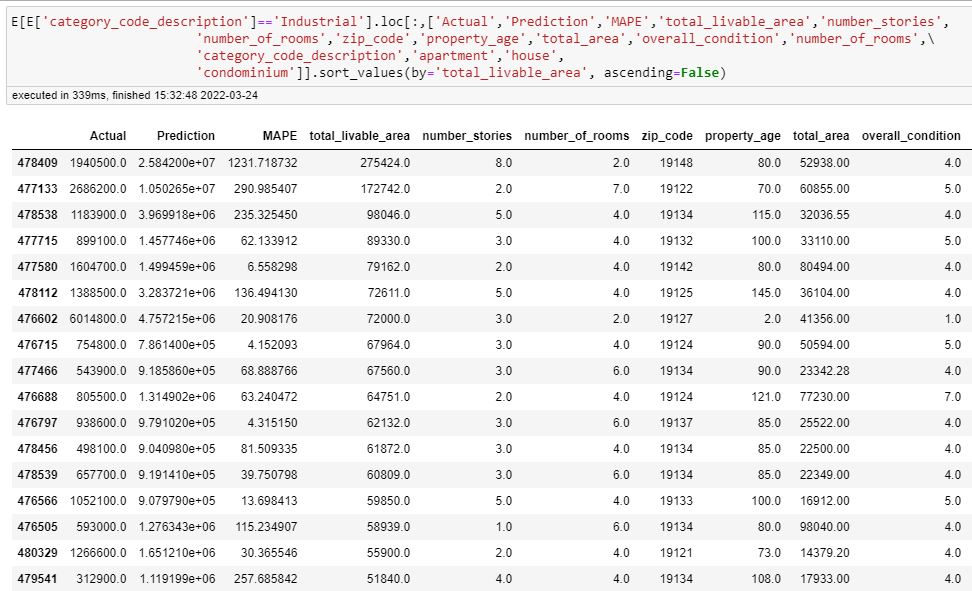
Task: Click zip code 19142
Action: 676,267
